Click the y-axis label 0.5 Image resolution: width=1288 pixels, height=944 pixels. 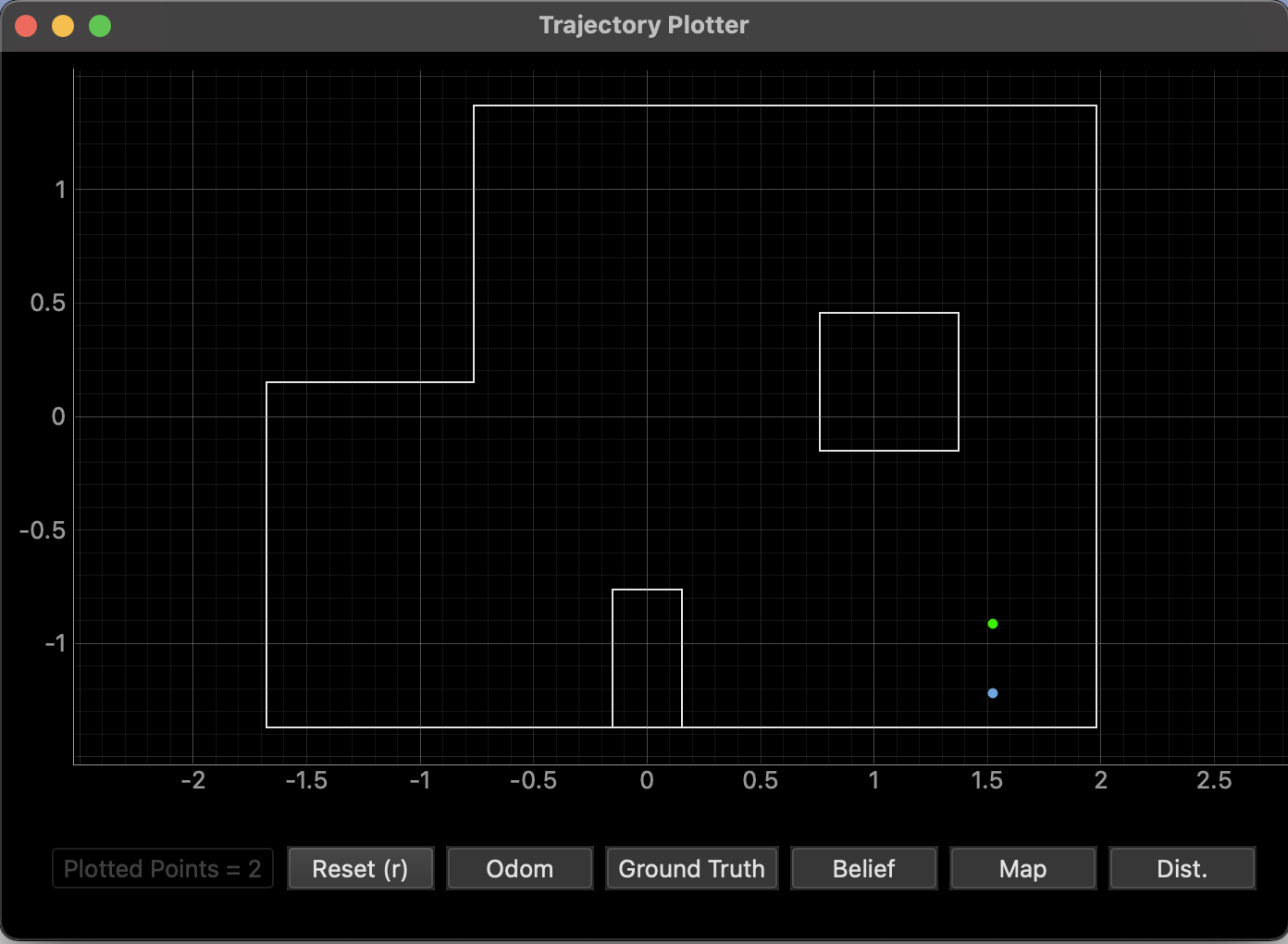[48, 303]
